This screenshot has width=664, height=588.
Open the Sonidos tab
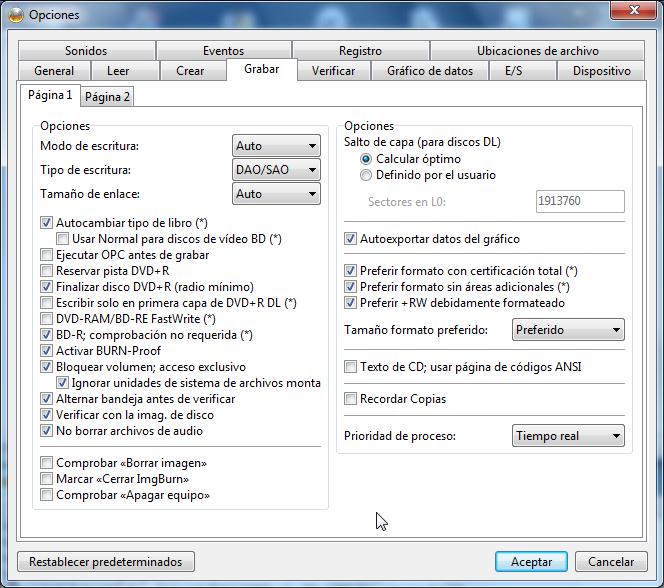(x=86, y=51)
